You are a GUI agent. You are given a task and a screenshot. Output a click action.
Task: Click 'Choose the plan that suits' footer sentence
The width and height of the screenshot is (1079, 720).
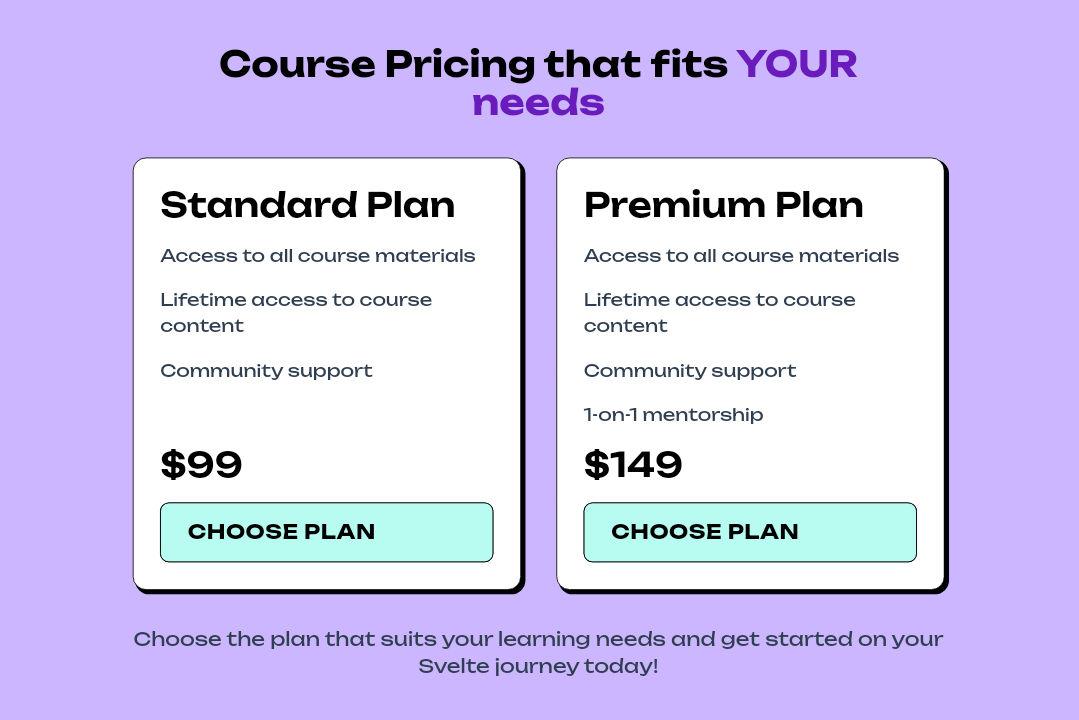[538, 639]
